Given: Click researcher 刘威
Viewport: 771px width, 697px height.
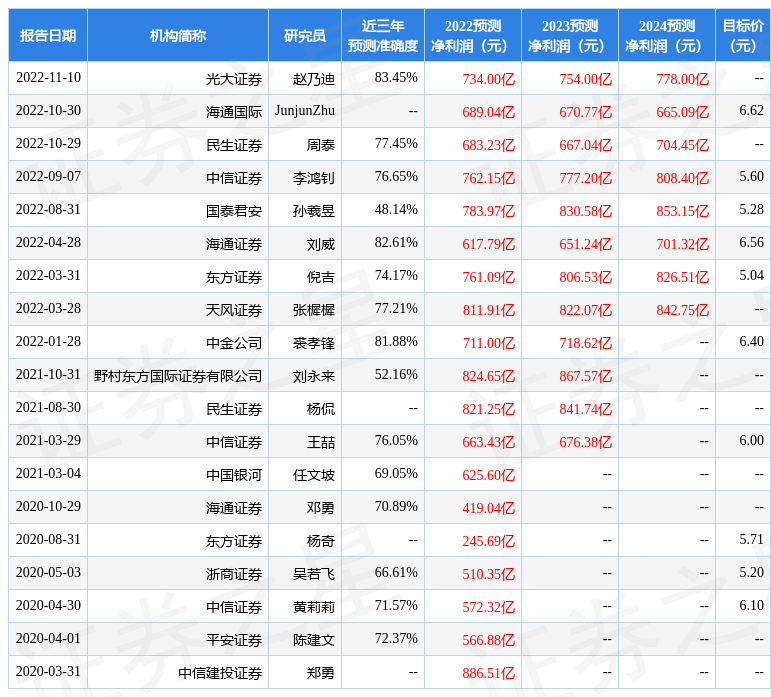Looking at the screenshot, I should [x=321, y=244].
